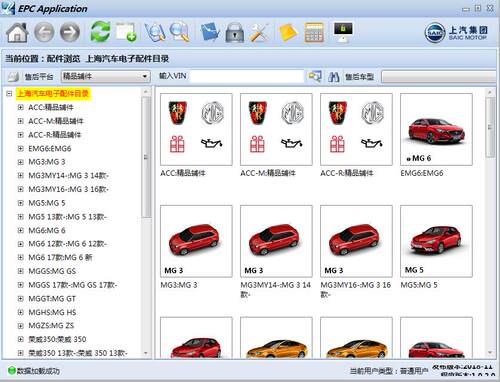Click the new document with plus icon
Screen dimensions: 500x382
pos(126,32)
